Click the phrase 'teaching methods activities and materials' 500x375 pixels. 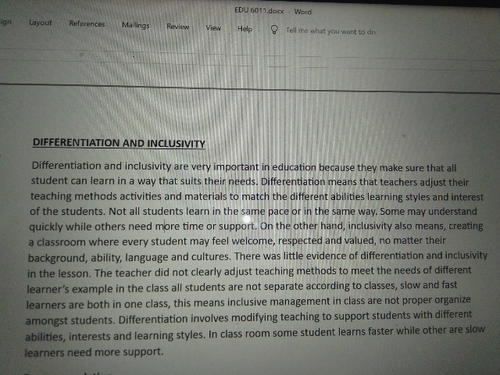pos(129,196)
